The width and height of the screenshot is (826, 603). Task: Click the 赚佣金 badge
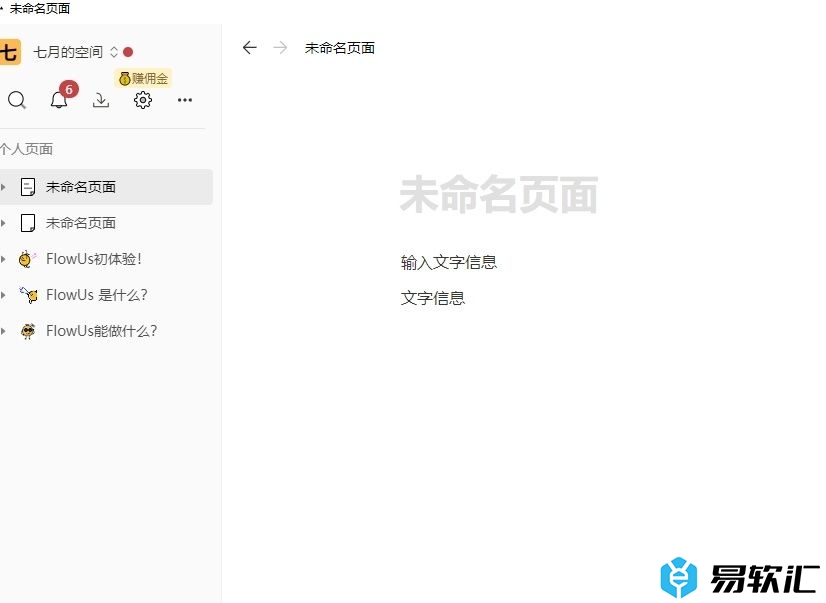point(143,78)
